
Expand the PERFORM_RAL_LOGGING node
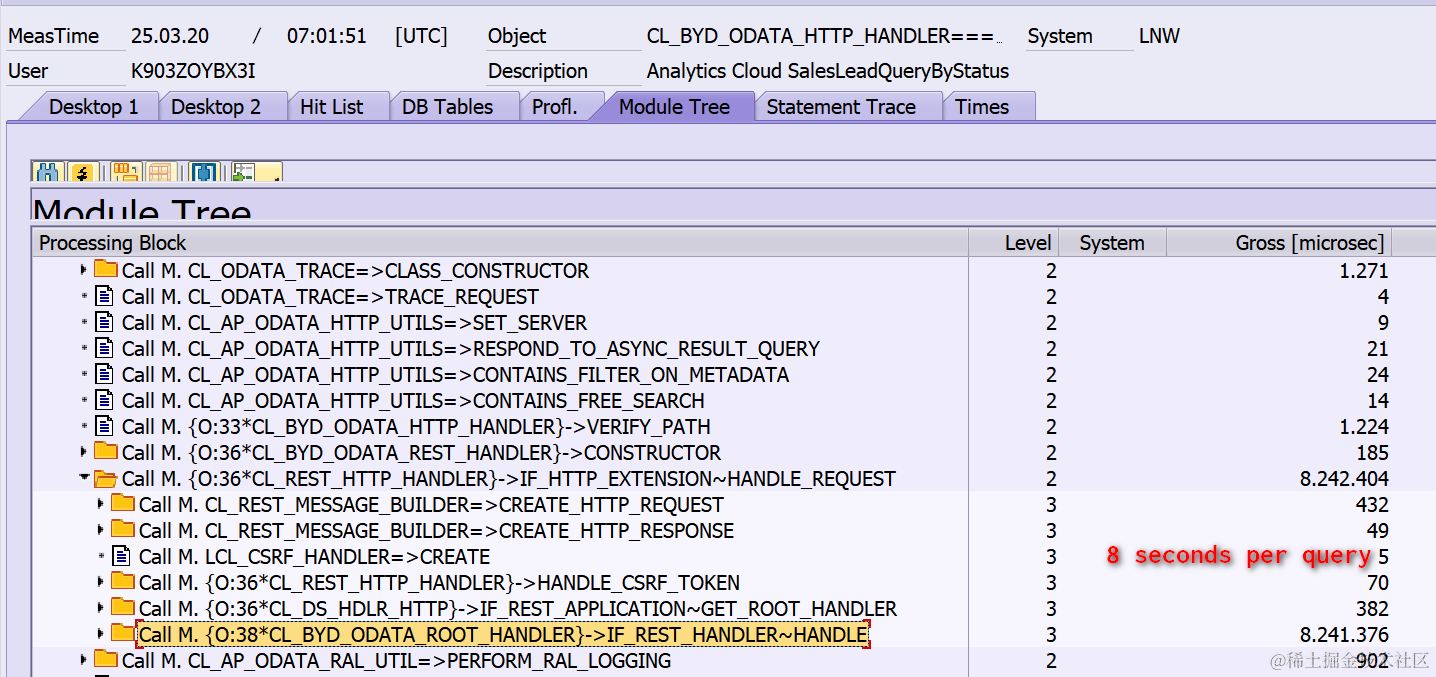pos(84,660)
